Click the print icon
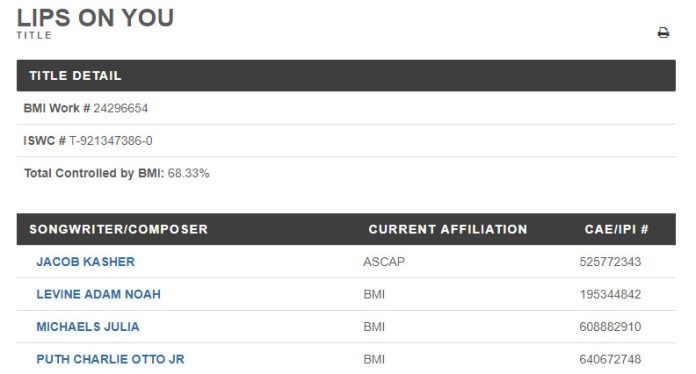696x374 pixels. tap(663, 32)
